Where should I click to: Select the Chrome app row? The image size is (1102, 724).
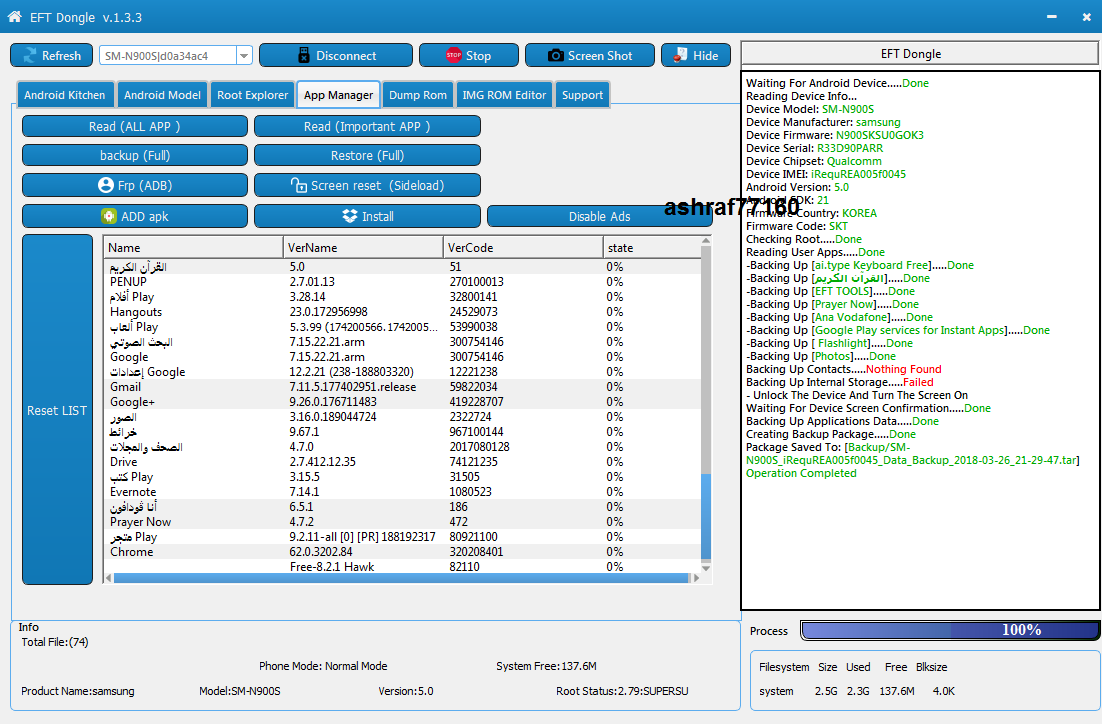403,552
